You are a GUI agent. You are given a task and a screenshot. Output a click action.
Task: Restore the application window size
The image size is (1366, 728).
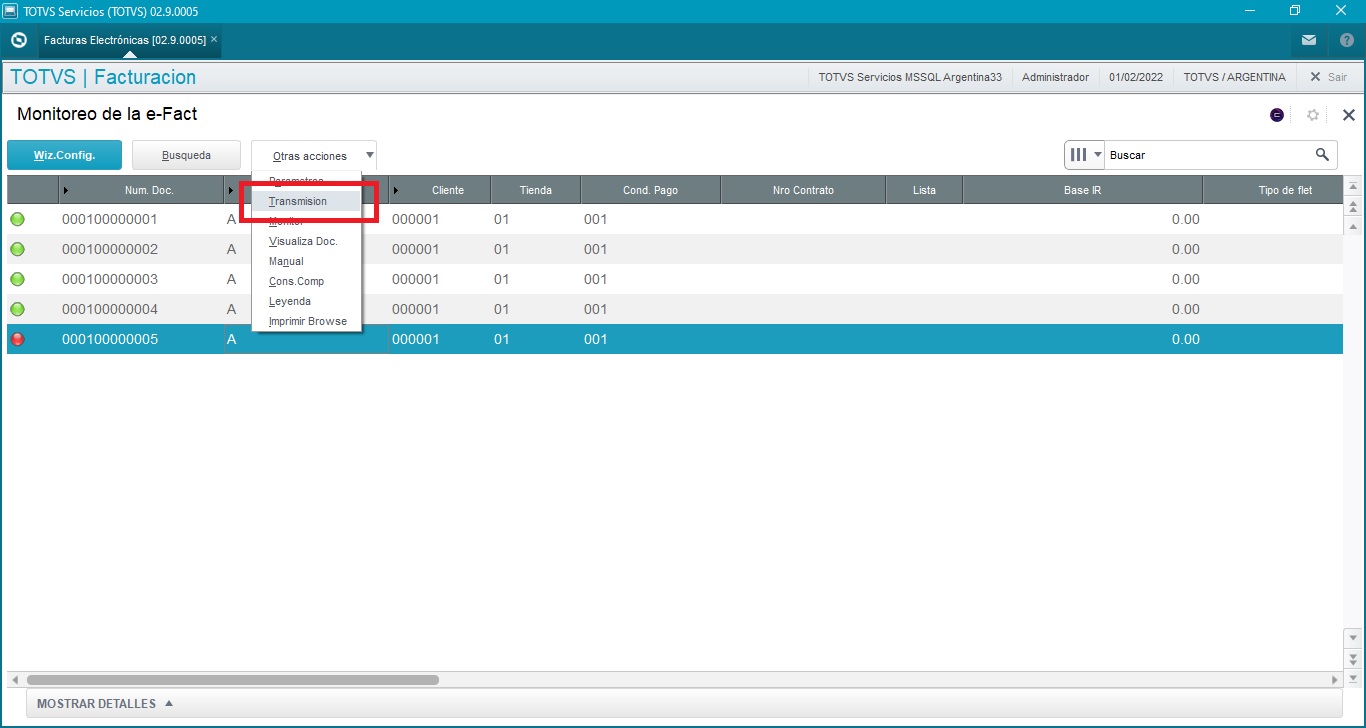click(x=1295, y=11)
